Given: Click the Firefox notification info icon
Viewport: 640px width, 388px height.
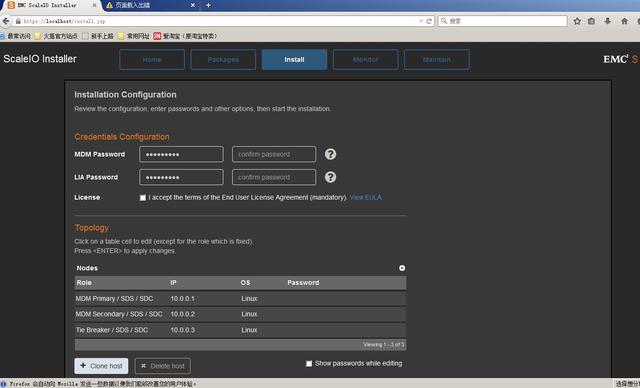Looking at the screenshot, I should pyautogui.click(x=4, y=384).
